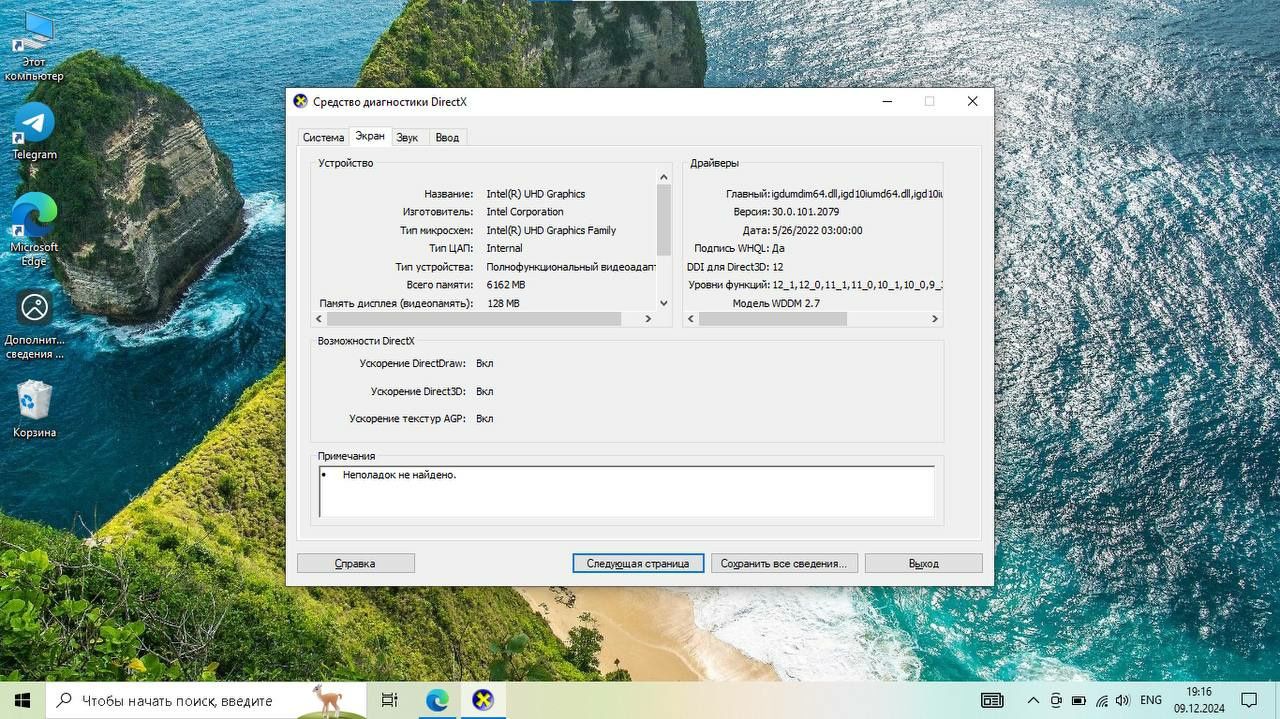Screen dimensions: 1280x719
Task: Click the taskbar search box
Action: coord(204,700)
